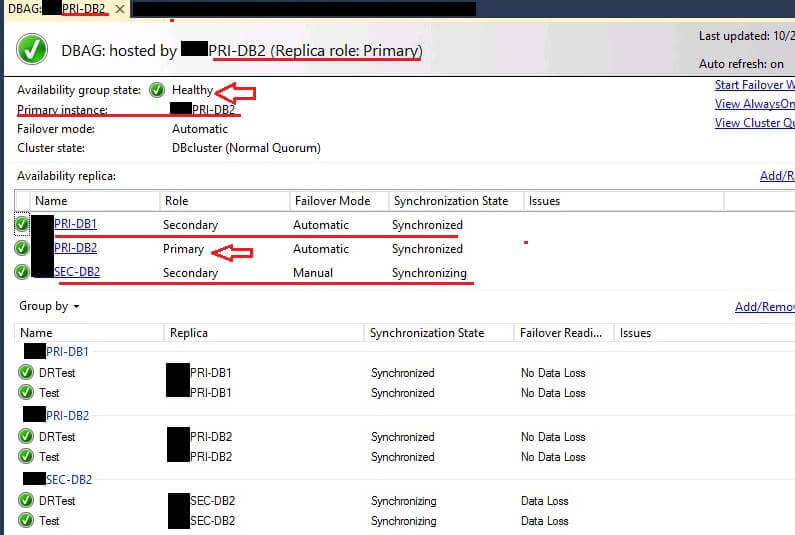Click the Replica column header in database grid
795x535 pixels.
264,333
